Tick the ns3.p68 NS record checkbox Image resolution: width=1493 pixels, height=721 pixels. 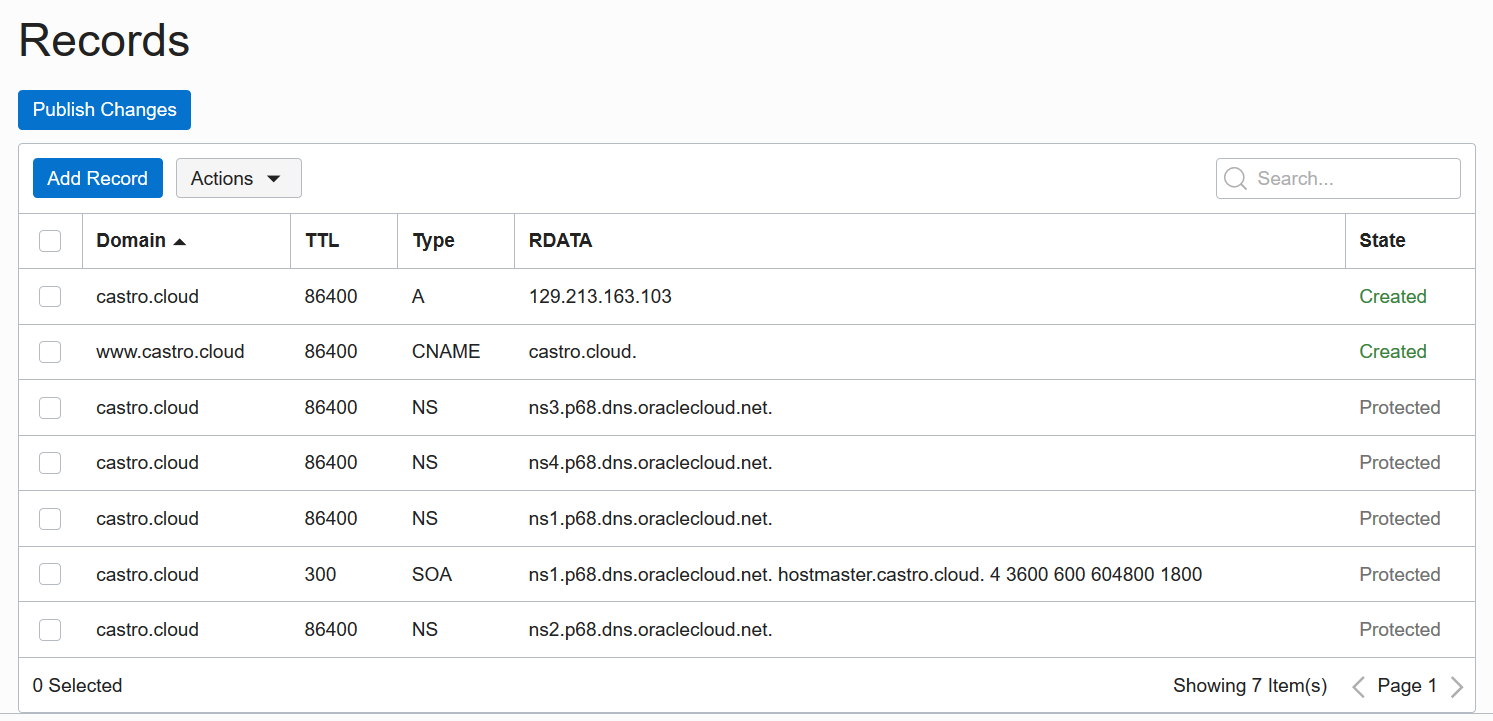click(x=50, y=408)
